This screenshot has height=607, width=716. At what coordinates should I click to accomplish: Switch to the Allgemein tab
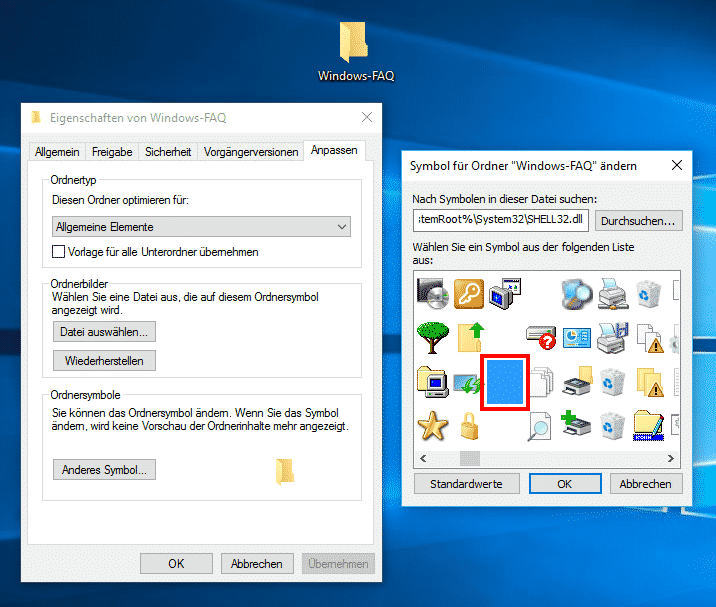pyautogui.click(x=57, y=152)
